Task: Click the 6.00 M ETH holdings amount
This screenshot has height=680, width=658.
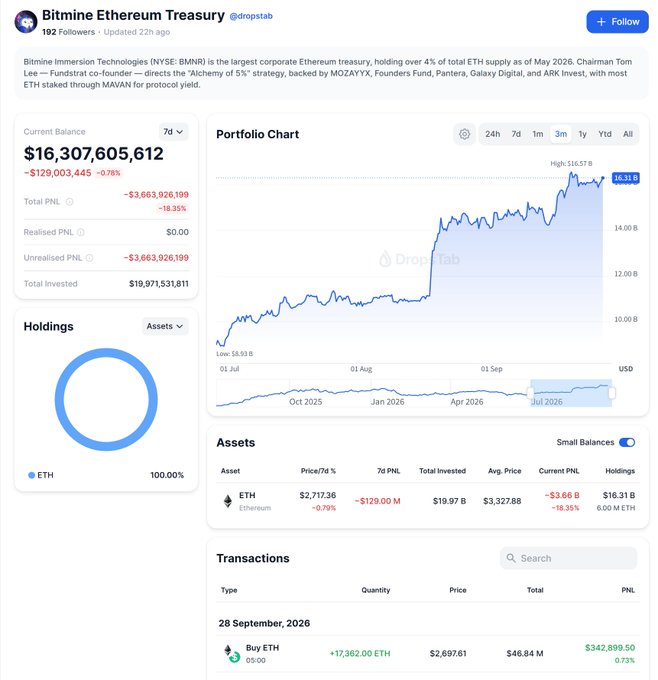Action: pos(615,508)
